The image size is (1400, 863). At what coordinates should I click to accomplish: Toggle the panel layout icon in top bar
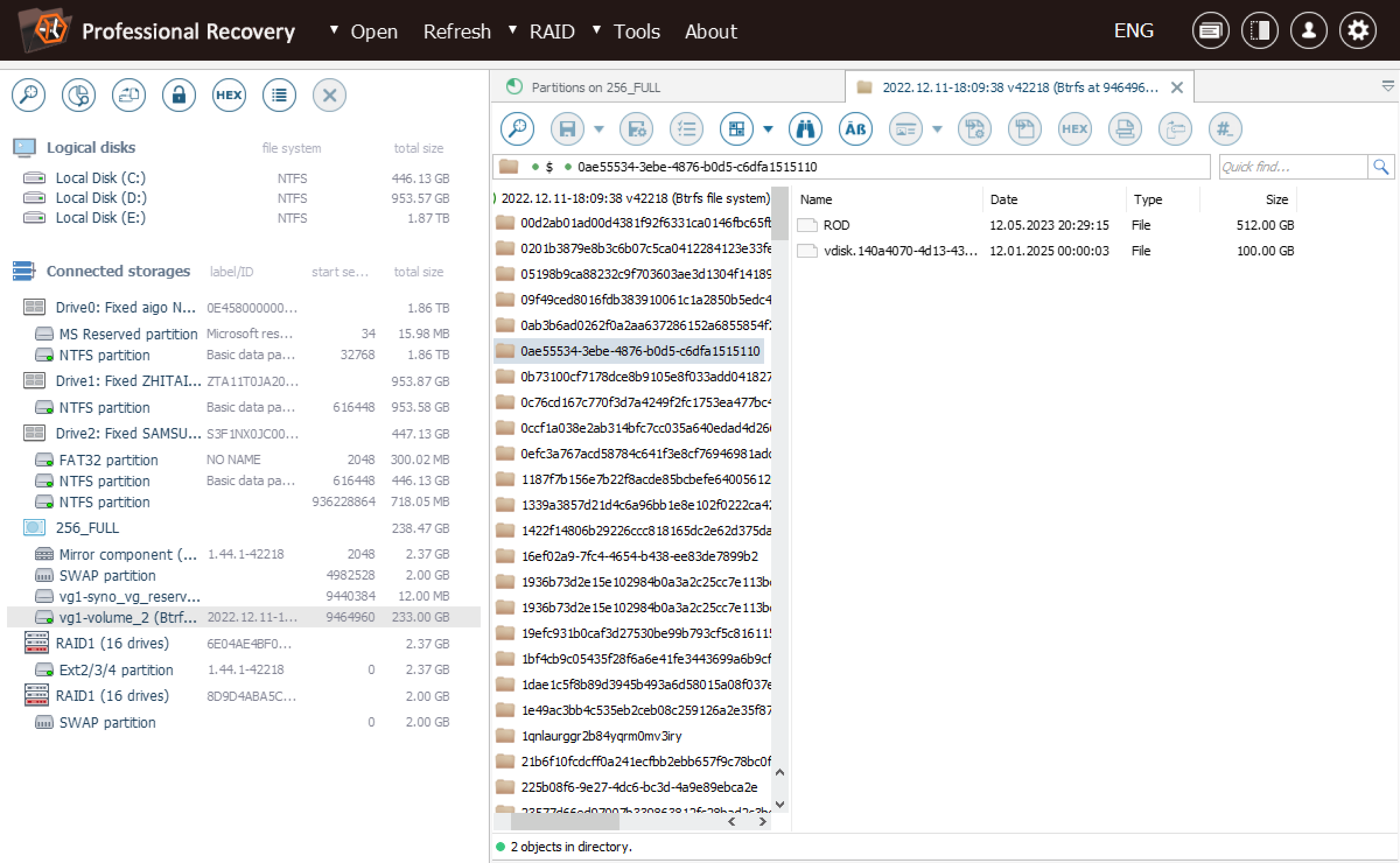point(1260,30)
